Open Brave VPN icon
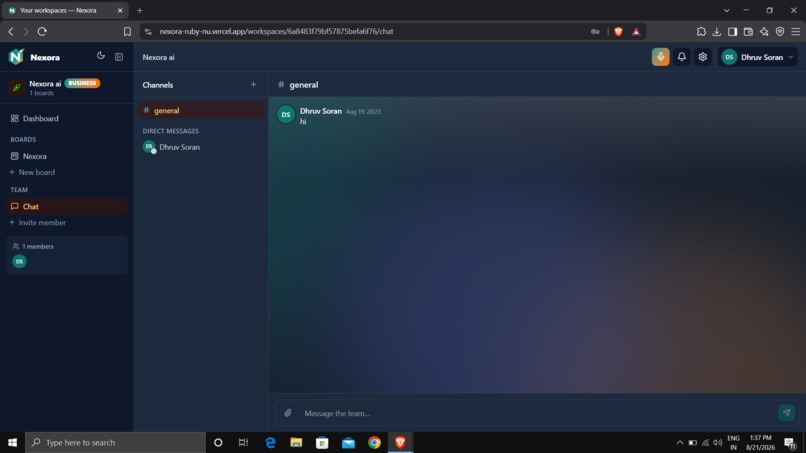Screen dimensions: 806x453 pyautogui.click(x=780, y=31)
